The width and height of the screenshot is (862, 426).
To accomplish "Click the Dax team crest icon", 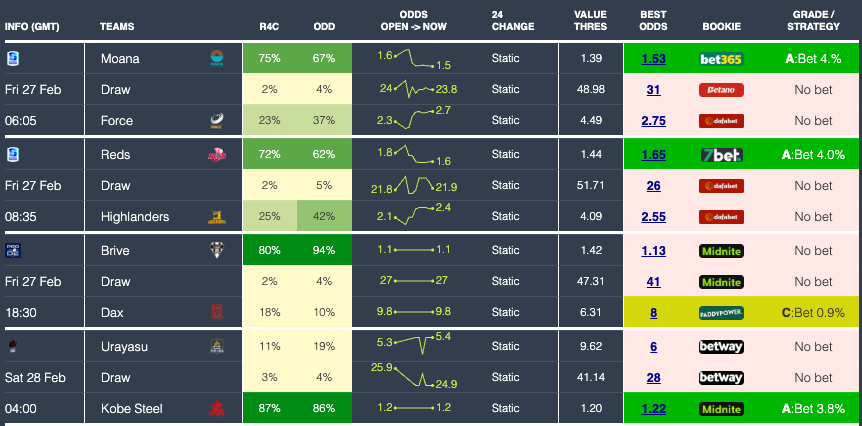I will [x=216, y=313].
